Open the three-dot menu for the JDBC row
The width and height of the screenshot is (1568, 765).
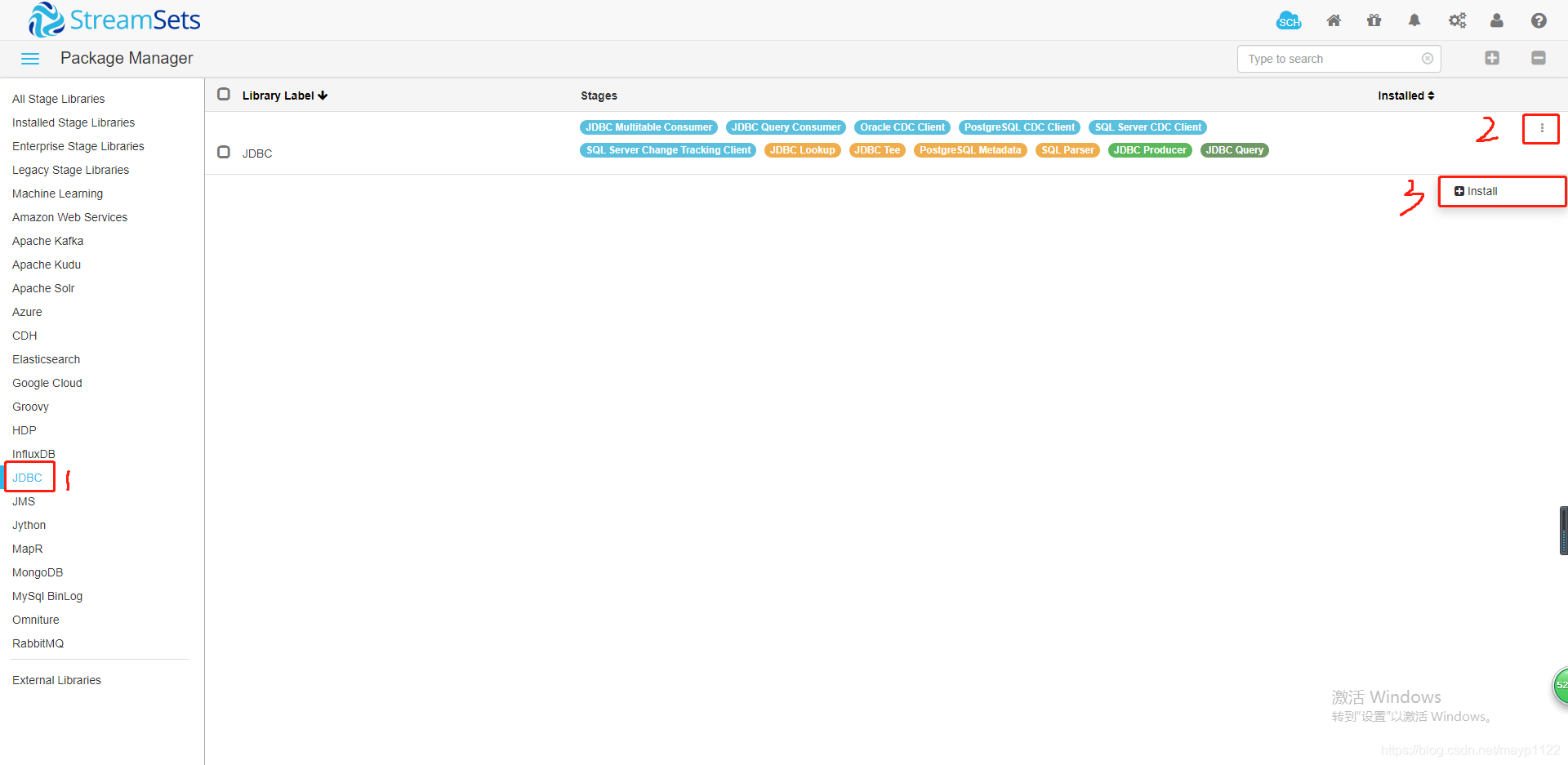pyautogui.click(x=1542, y=128)
